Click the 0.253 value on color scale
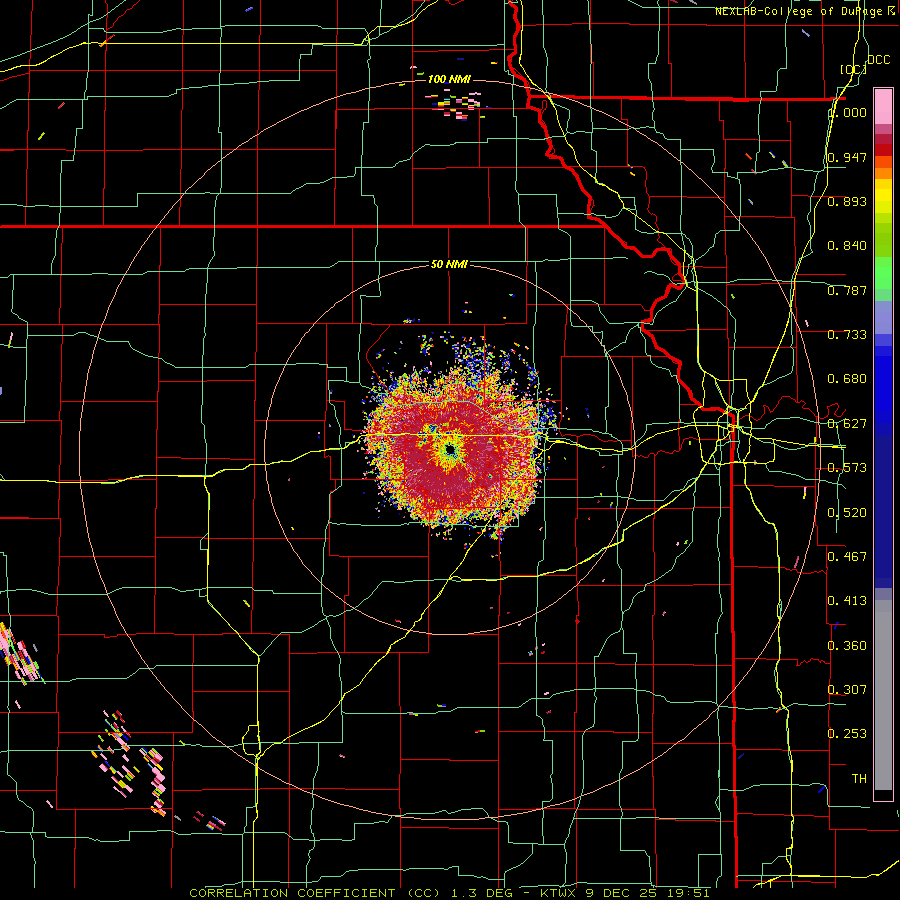The image size is (900, 900). (847, 734)
